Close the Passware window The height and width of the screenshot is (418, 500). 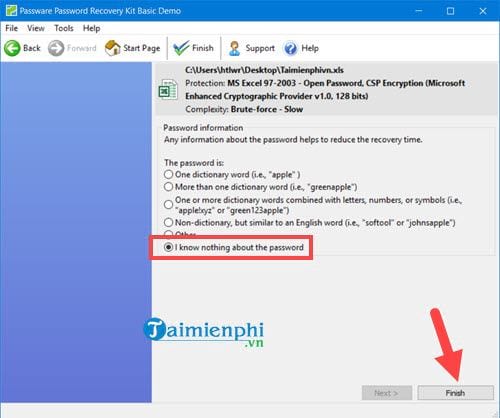(483, 11)
